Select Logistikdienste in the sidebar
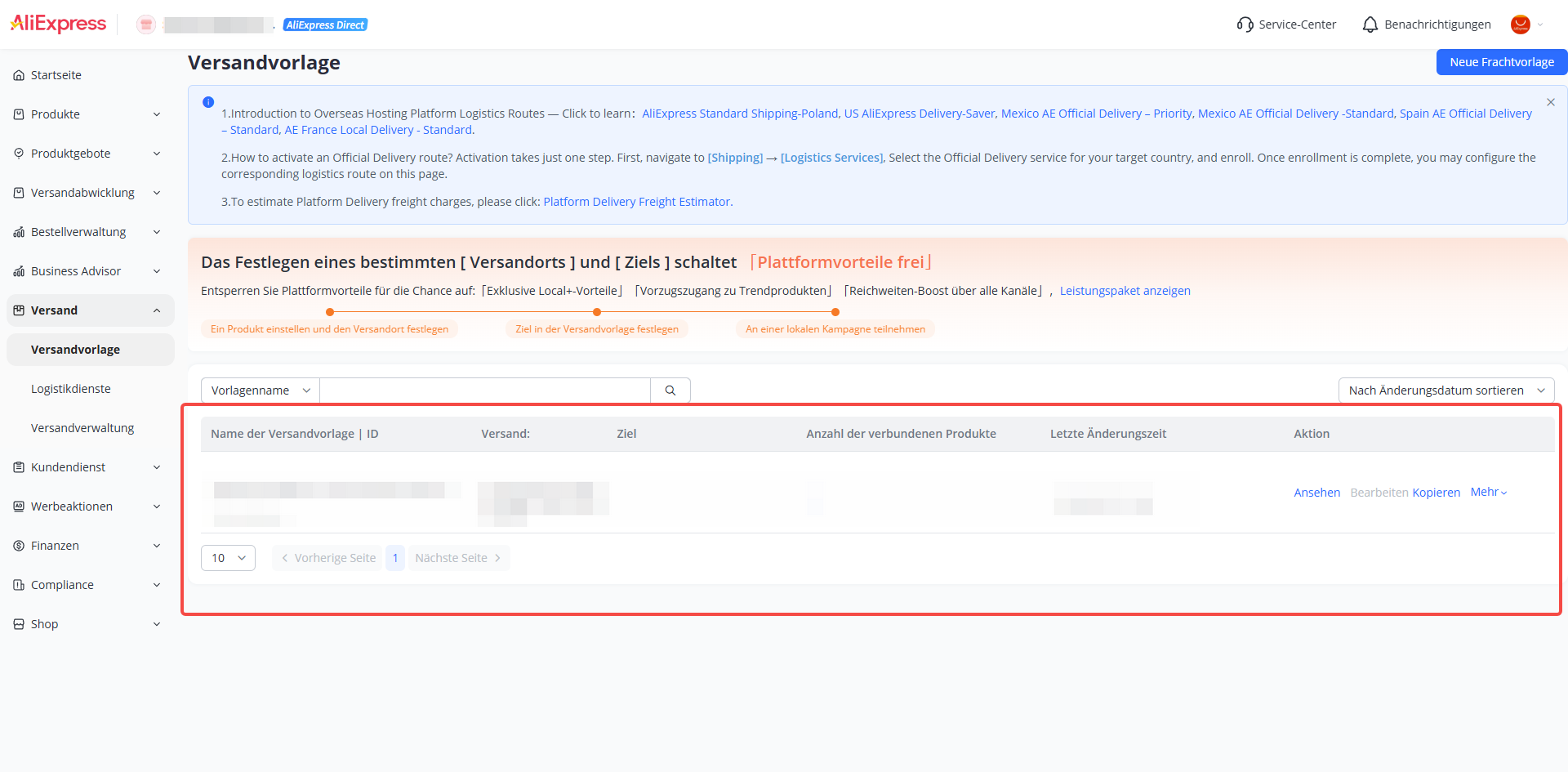 click(71, 389)
